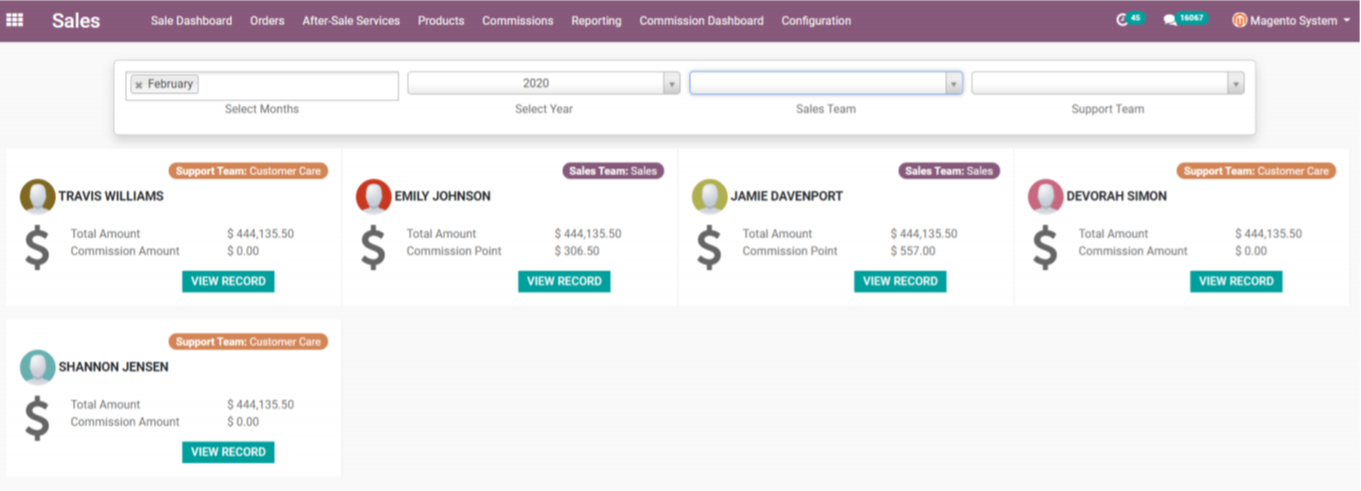
Task: Click the dollar icon on Devorah Simon's card
Action: (1045, 247)
